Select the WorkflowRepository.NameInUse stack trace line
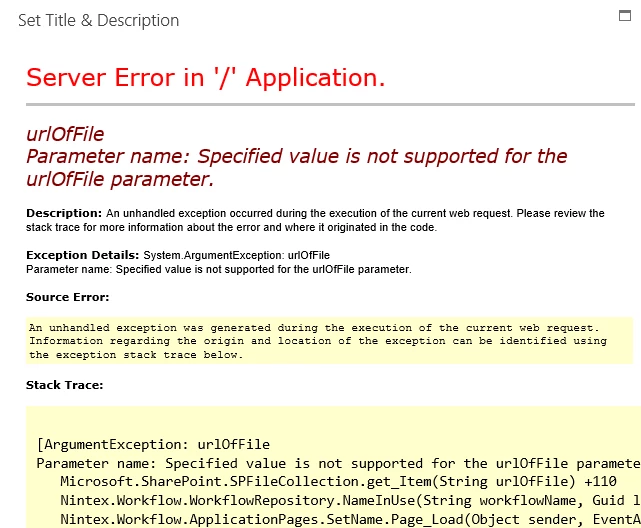 pyautogui.click(x=350, y=500)
